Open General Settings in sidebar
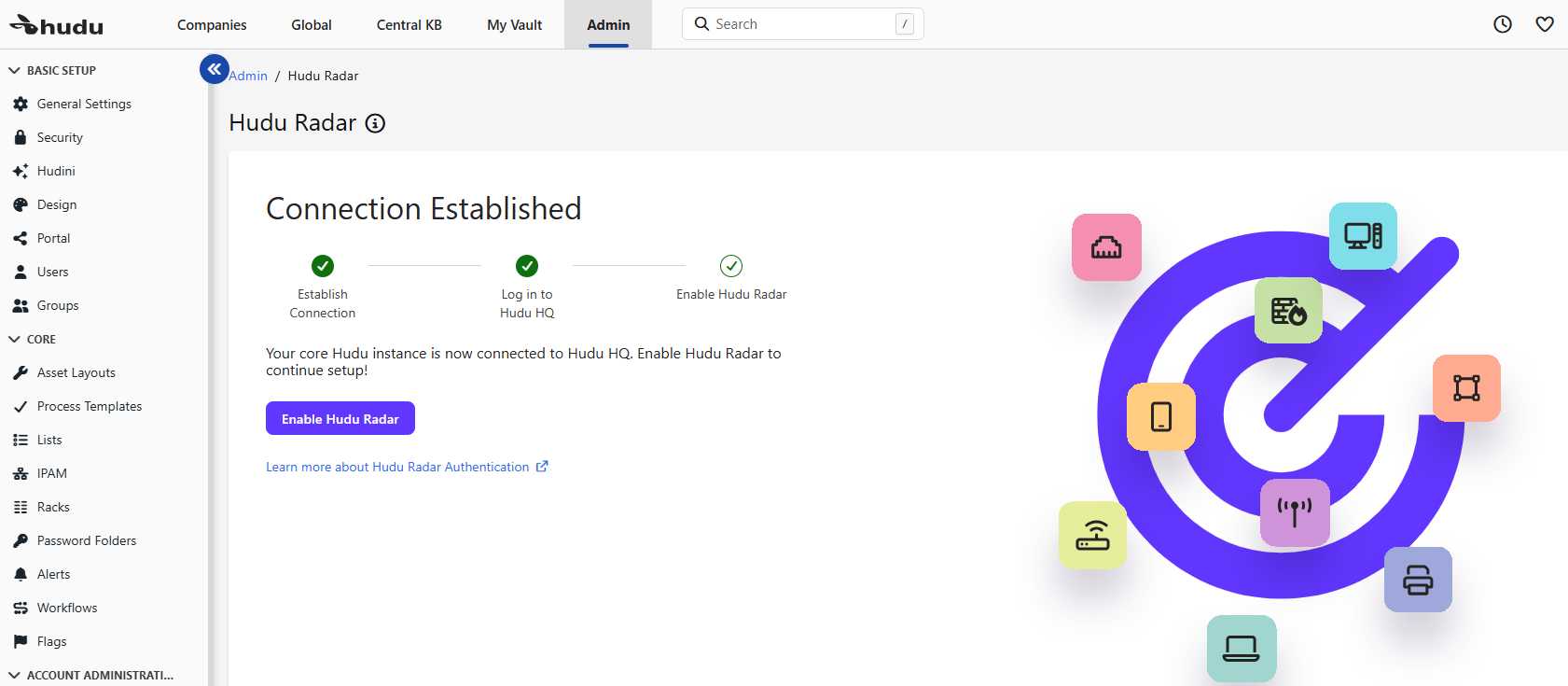This screenshot has width=1568, height=686. click(x=84, y=104)
